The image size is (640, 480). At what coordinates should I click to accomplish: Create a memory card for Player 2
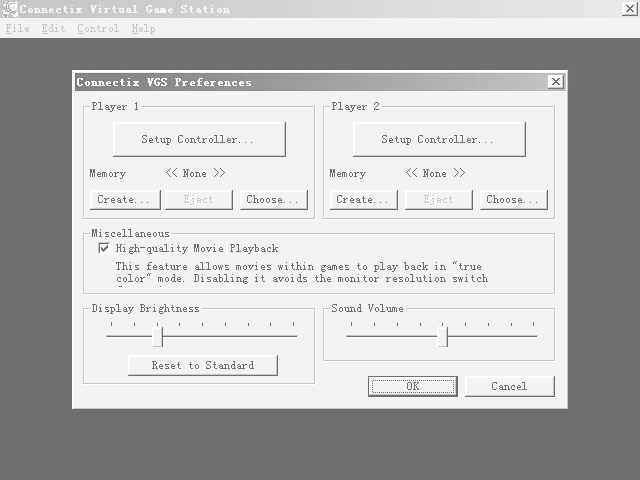pos(363,200)
